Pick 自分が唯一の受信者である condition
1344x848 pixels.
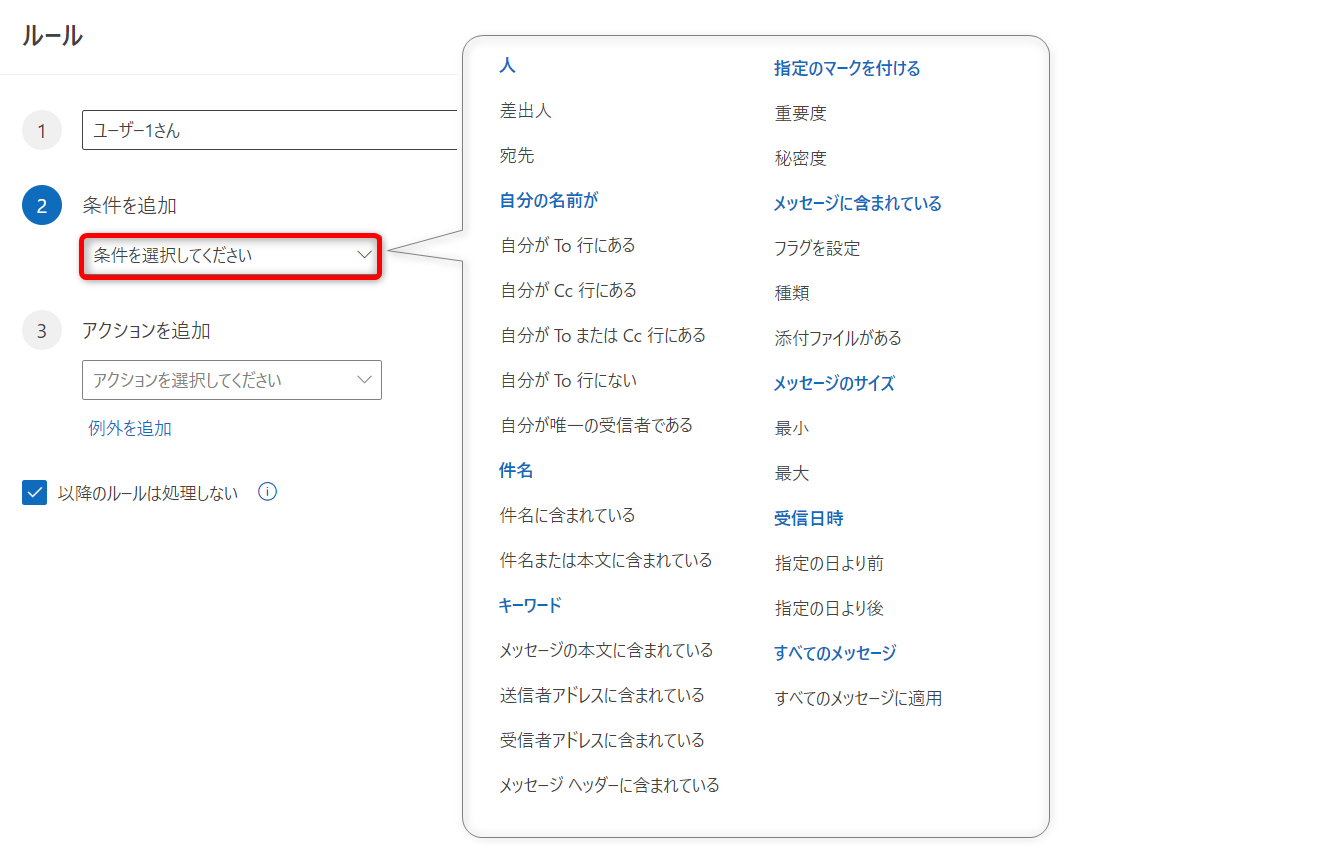click(596, 426)
